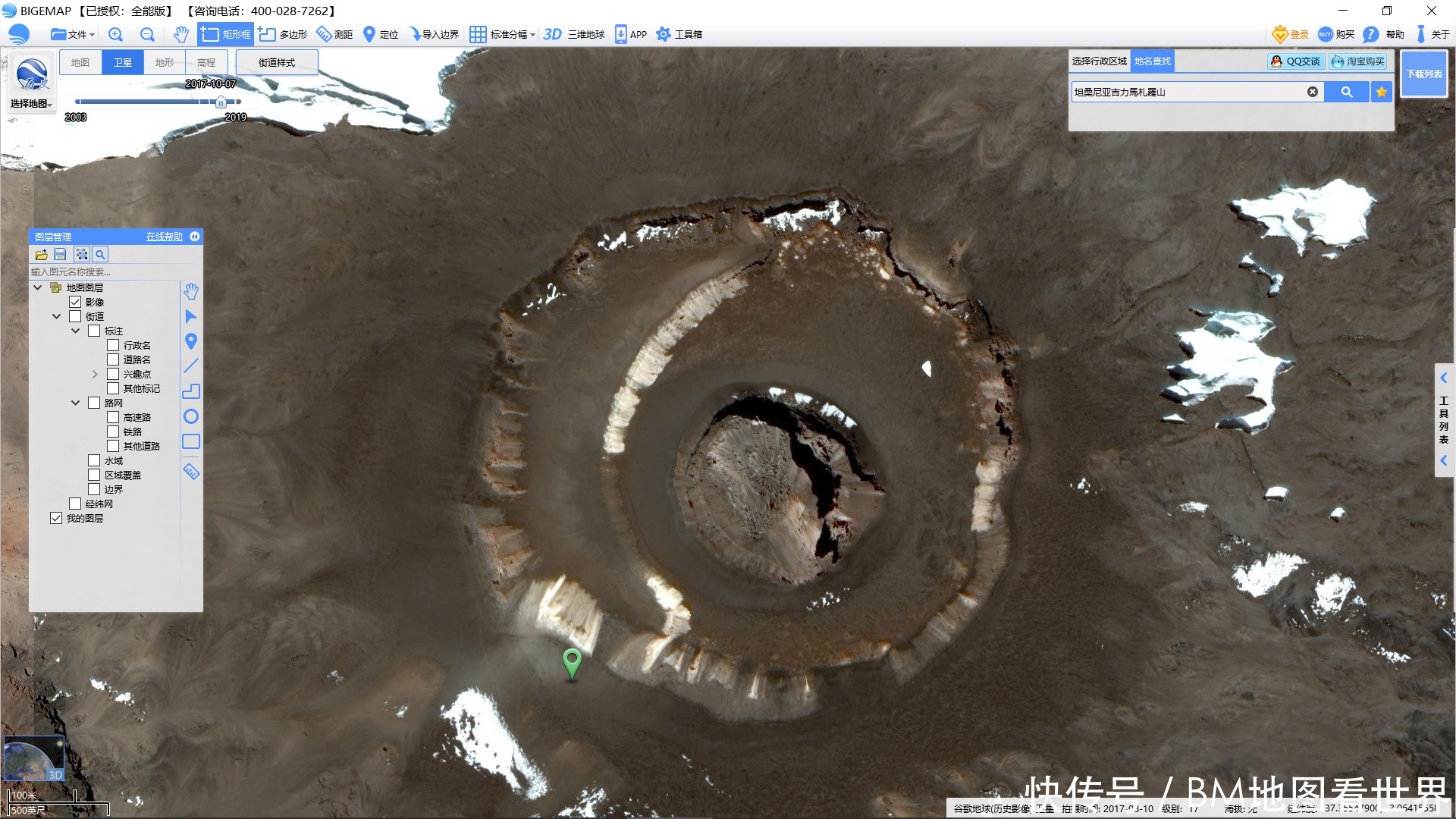Expand the 兴趣点 tree node
Image resolution: width=1456 pixels, height=819 pixels.
(x=94, y=374)
